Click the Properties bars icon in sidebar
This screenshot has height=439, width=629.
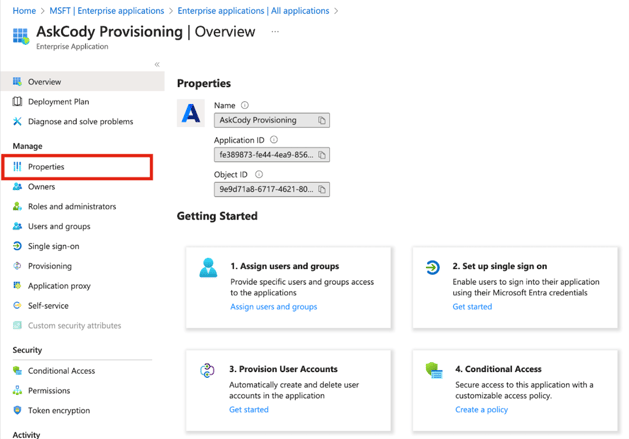[x=17, y=167]
